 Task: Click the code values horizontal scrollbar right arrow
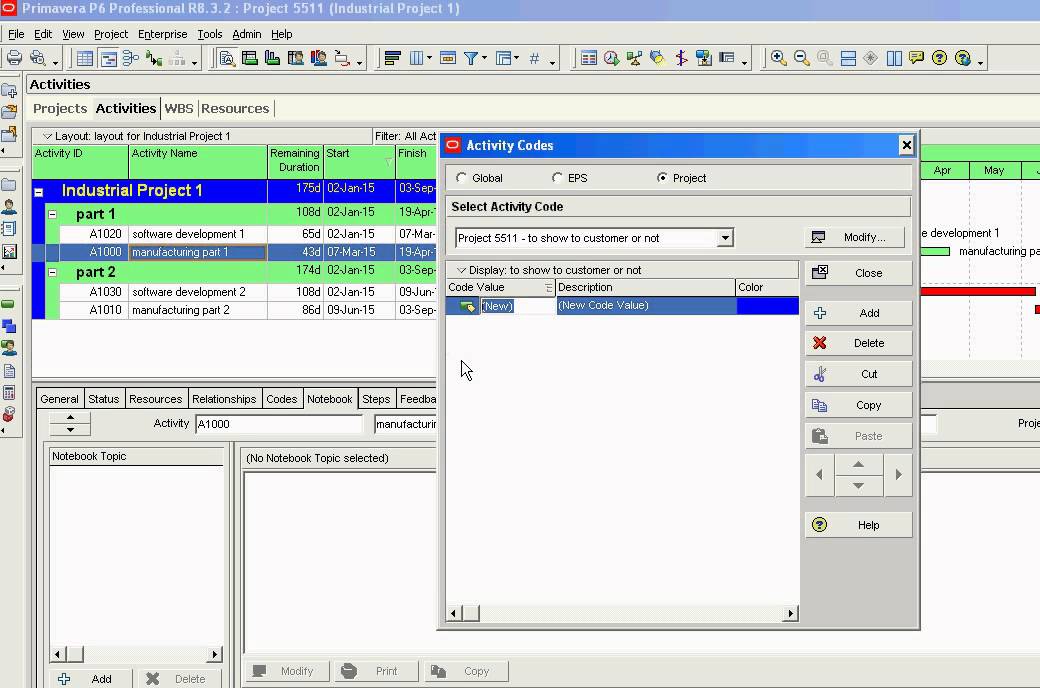(790, 613)
